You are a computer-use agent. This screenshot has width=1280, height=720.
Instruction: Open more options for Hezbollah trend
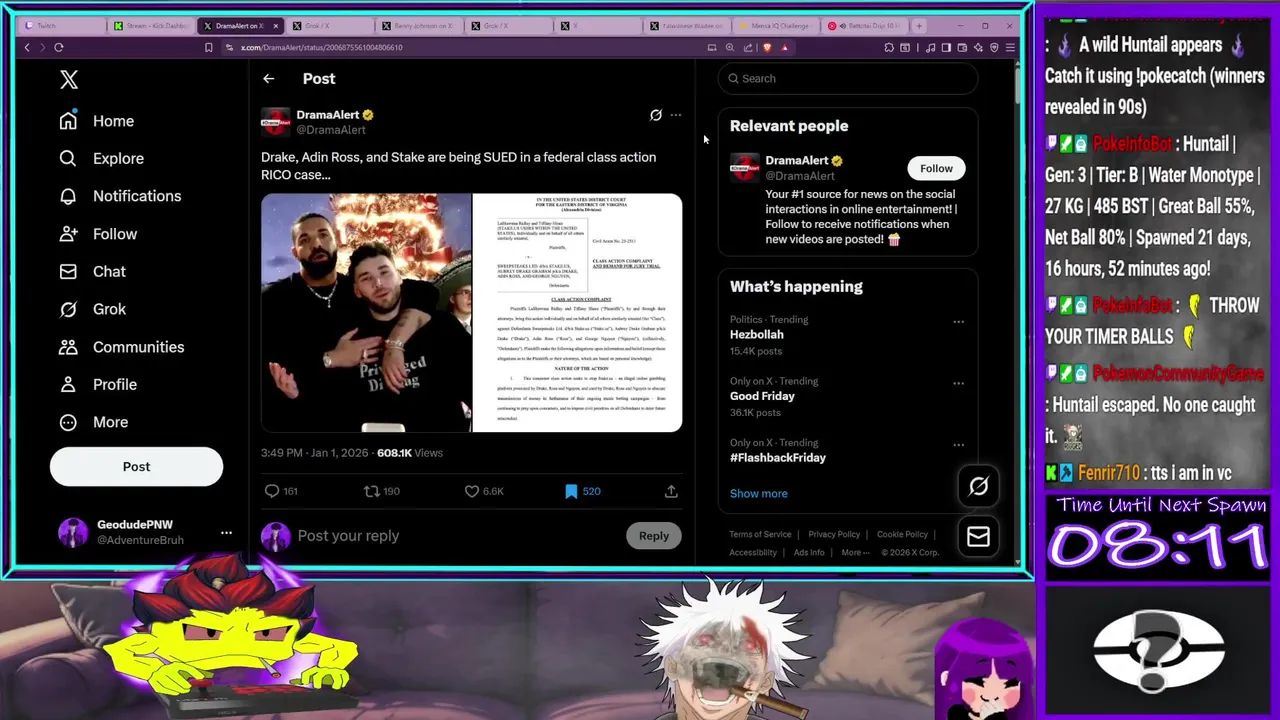958,322
